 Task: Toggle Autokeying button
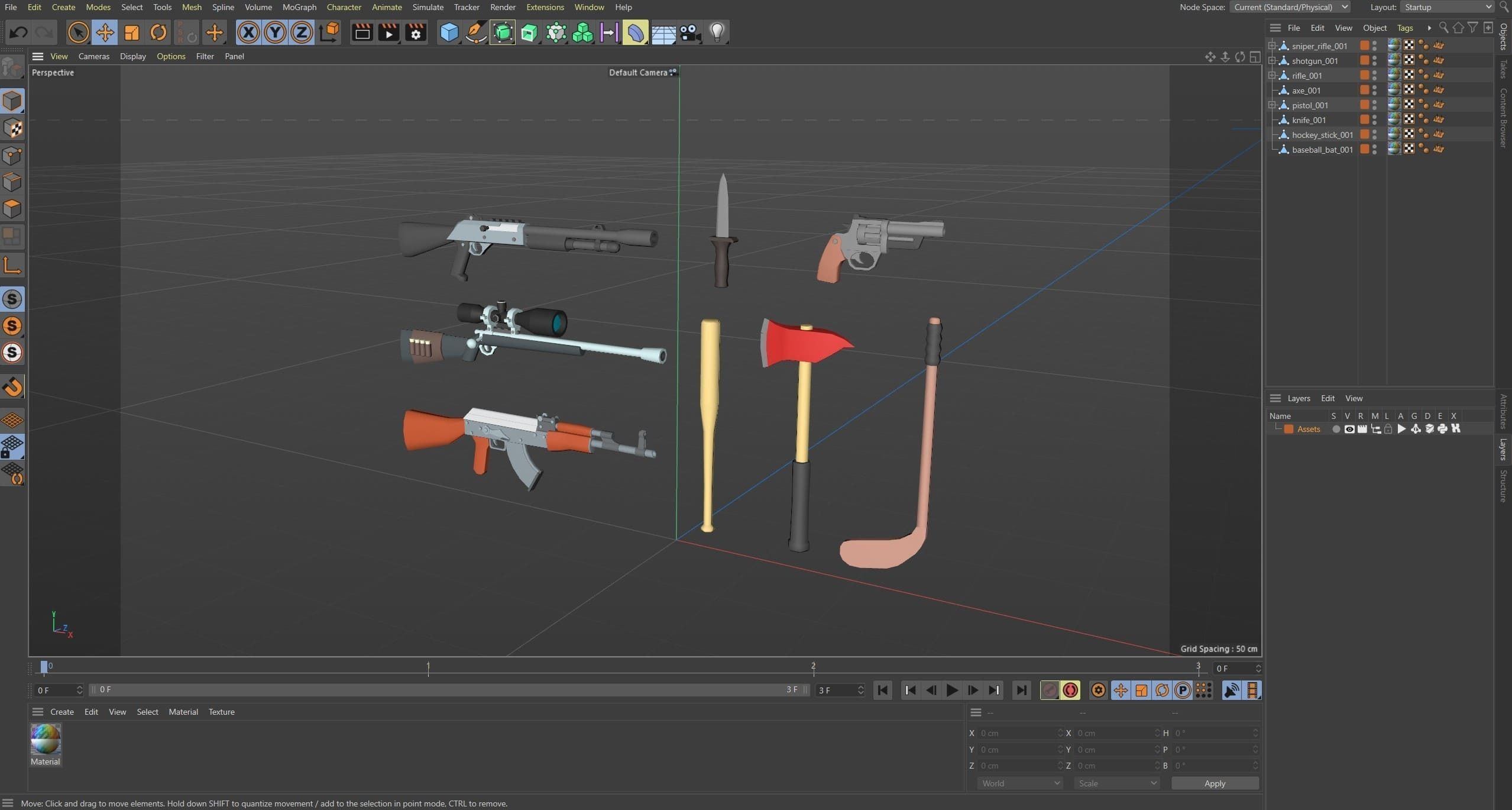[1070, 690]
